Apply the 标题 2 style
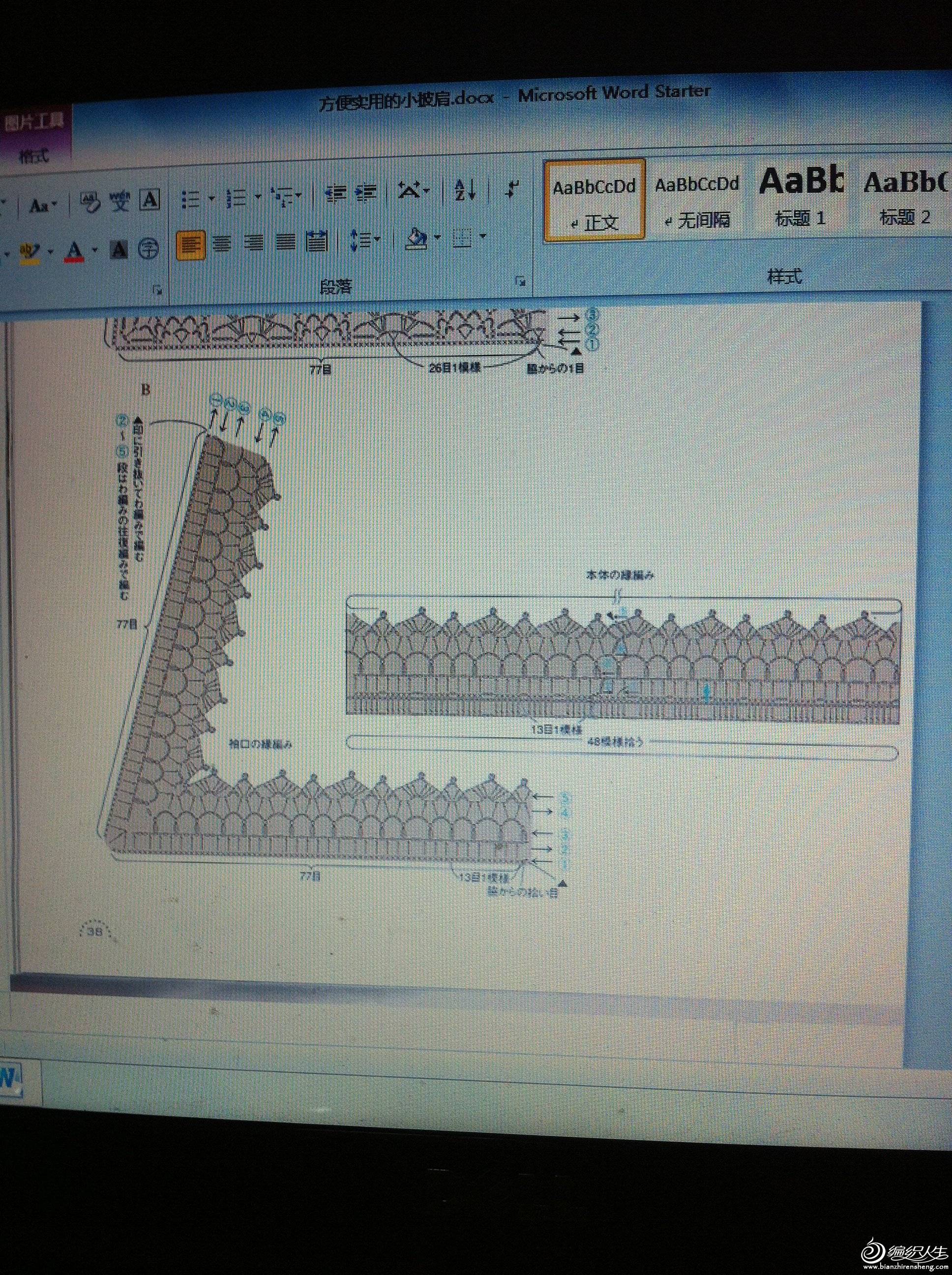This screenshot has height=1275, width=952. (x=906, y=196)
